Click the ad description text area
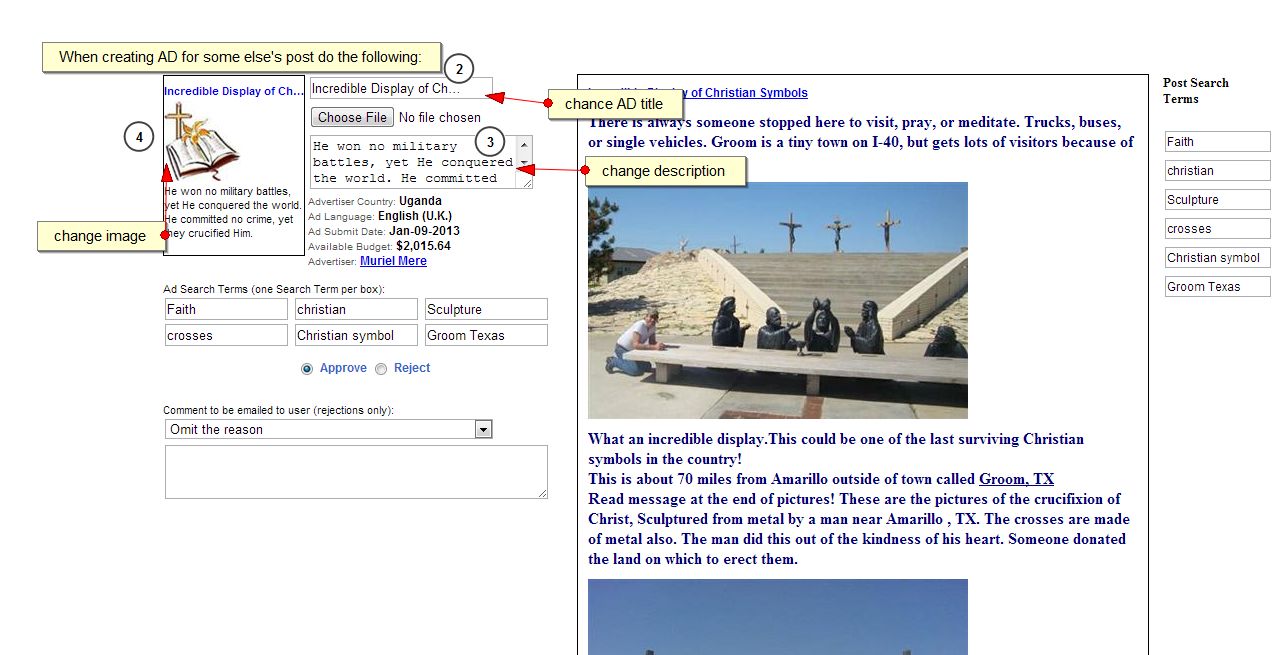The height and width of the screenshot is (655, 1274). coord(413,162)
